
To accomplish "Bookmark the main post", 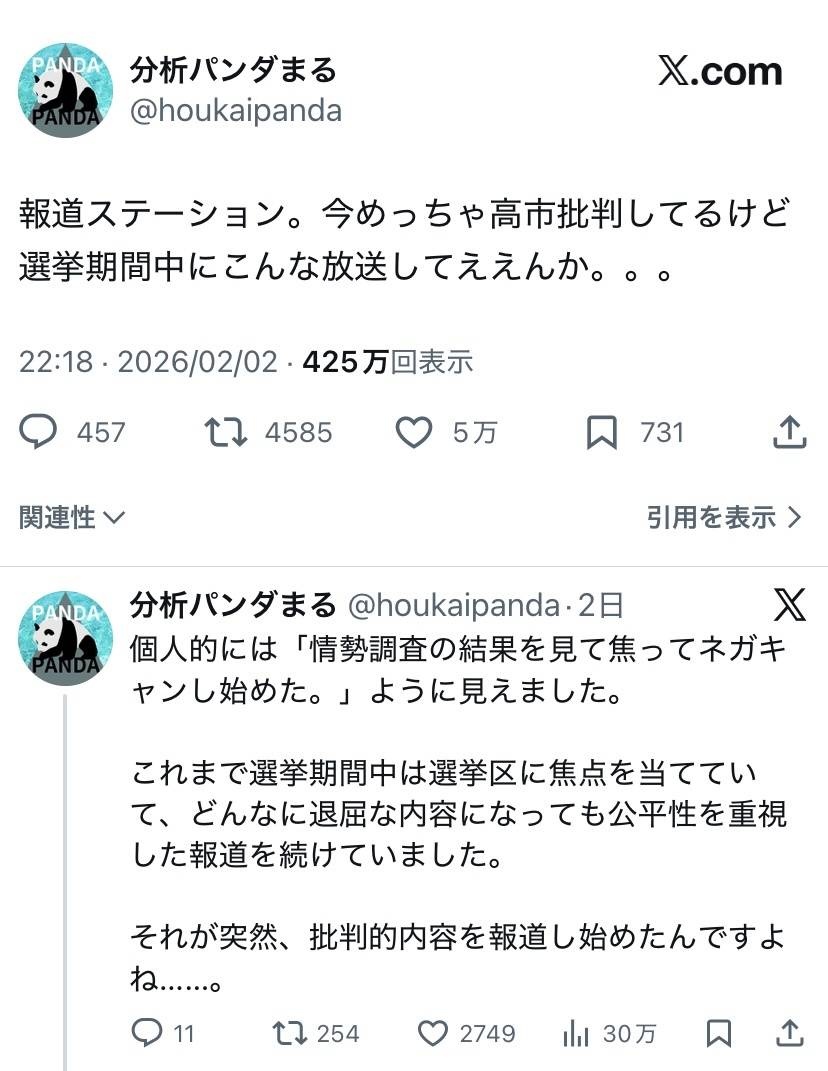I will coord(602,432).
